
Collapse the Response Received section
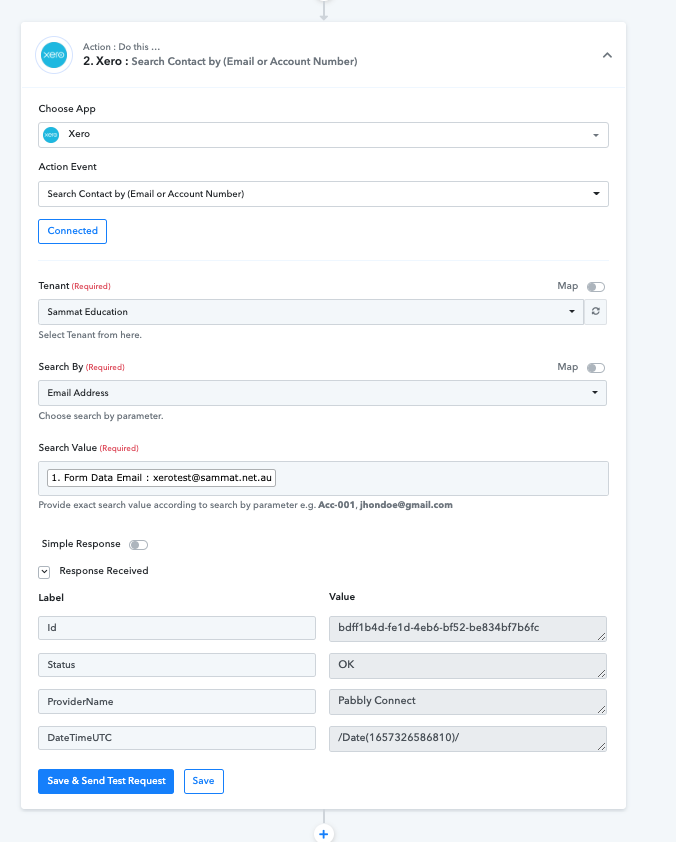(44, 572)
